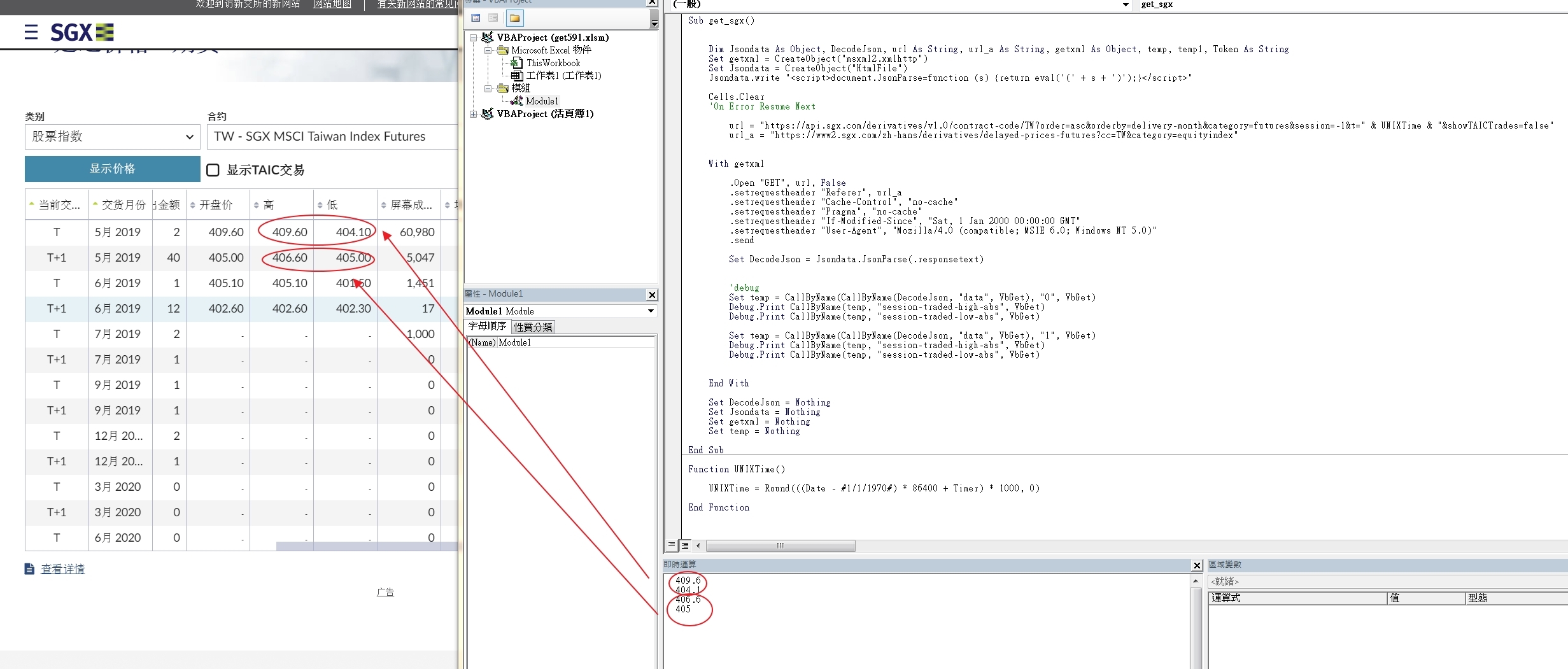Click the SGX table horizontal scrollbar
The width and height of the screenshot is (1568, 669).
coord(367,546)
